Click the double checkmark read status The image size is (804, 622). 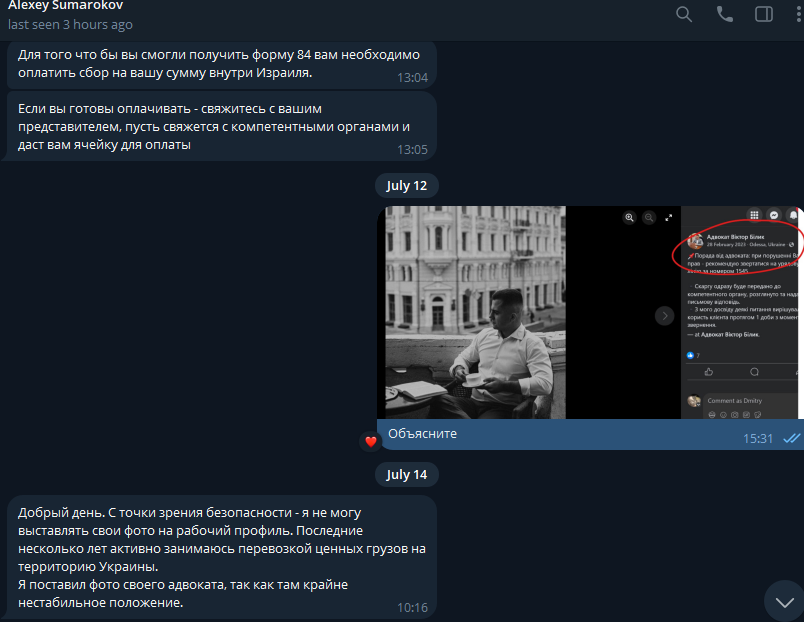coord(791,438)
